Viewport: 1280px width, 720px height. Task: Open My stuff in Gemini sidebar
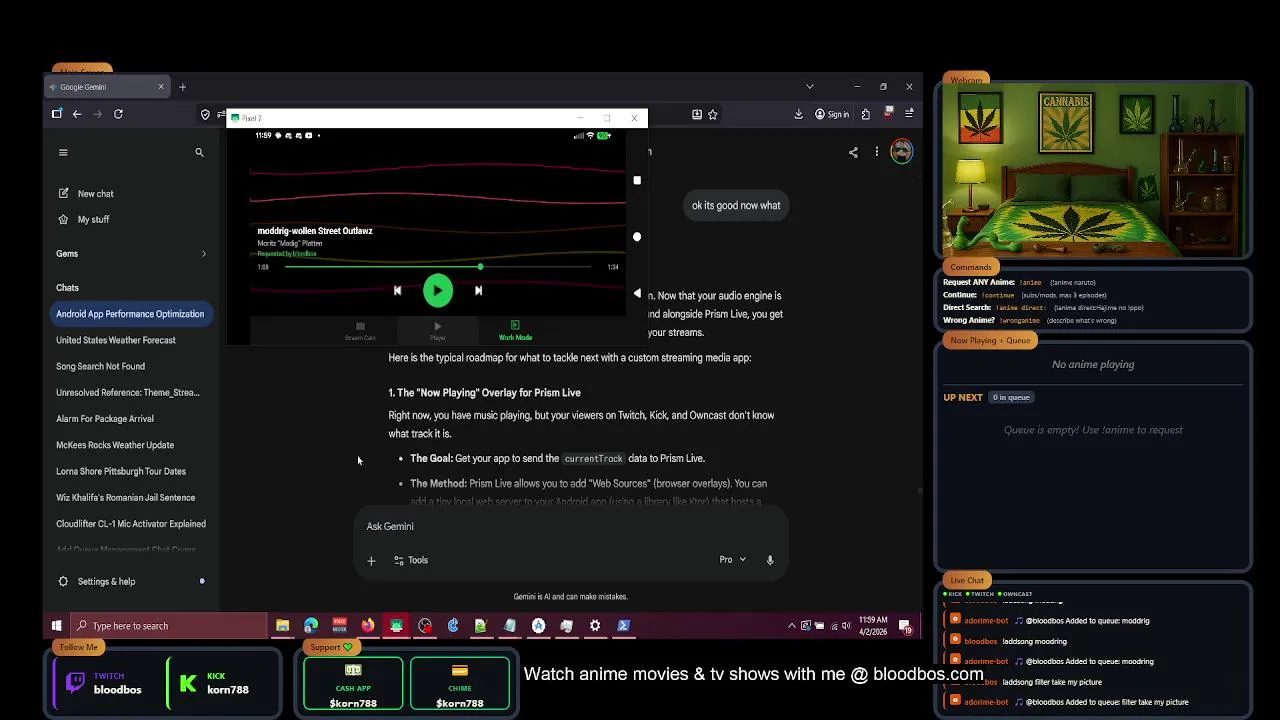[x=84, y=220]
